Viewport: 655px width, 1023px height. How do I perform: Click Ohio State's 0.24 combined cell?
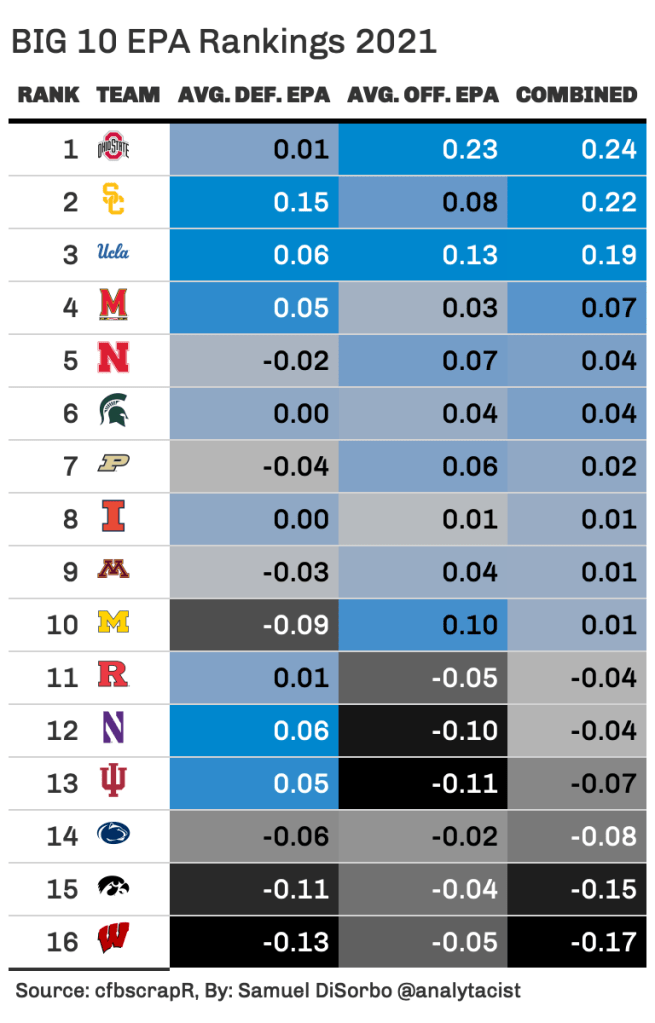577,149
